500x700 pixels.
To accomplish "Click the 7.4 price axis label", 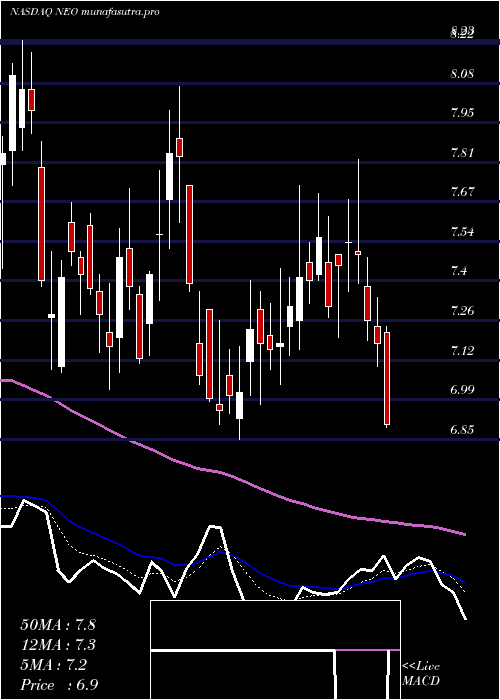I will 459,271.
